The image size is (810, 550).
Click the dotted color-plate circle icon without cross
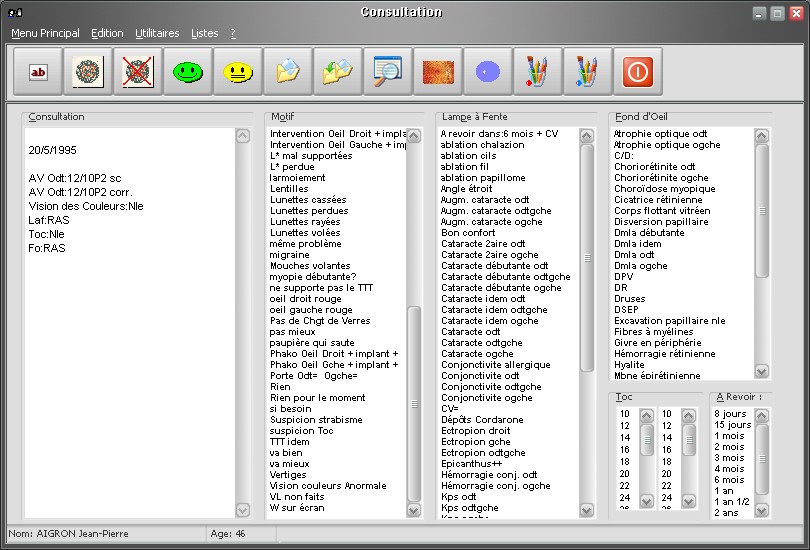click(x=88, y=72)
